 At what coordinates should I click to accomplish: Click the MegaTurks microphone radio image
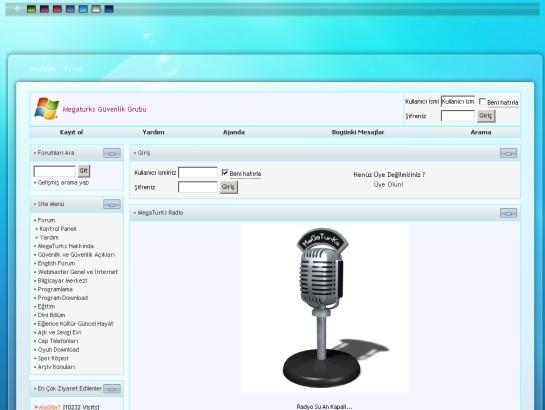325,309
